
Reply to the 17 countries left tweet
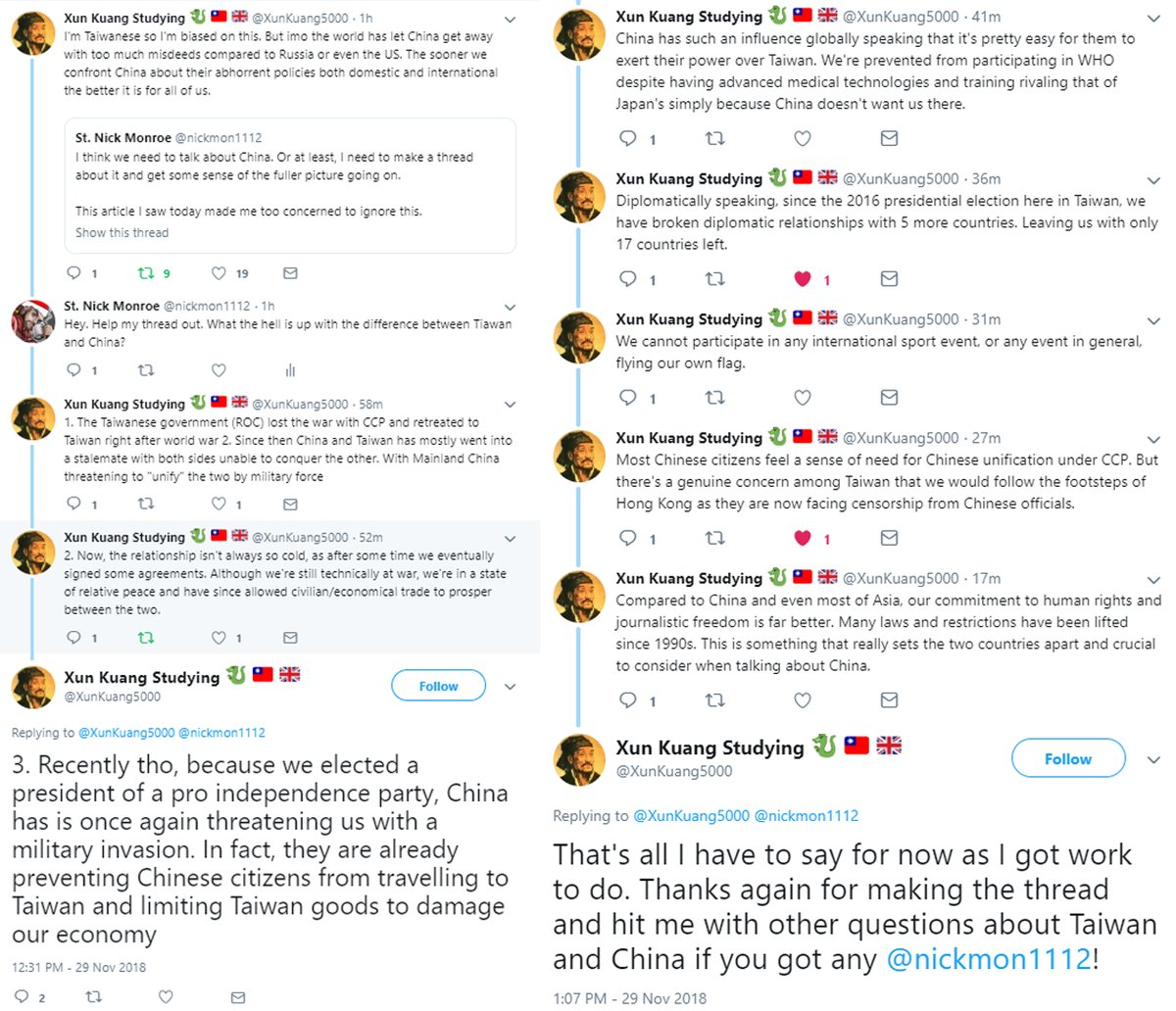click(629, 279)
